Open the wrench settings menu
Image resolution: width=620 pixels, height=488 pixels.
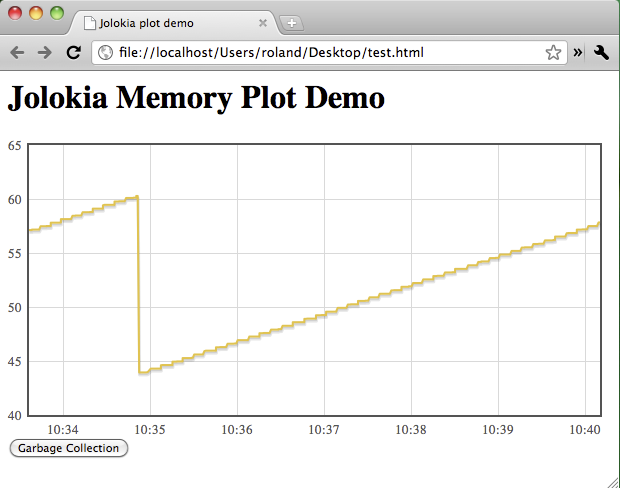coord(601,52)
